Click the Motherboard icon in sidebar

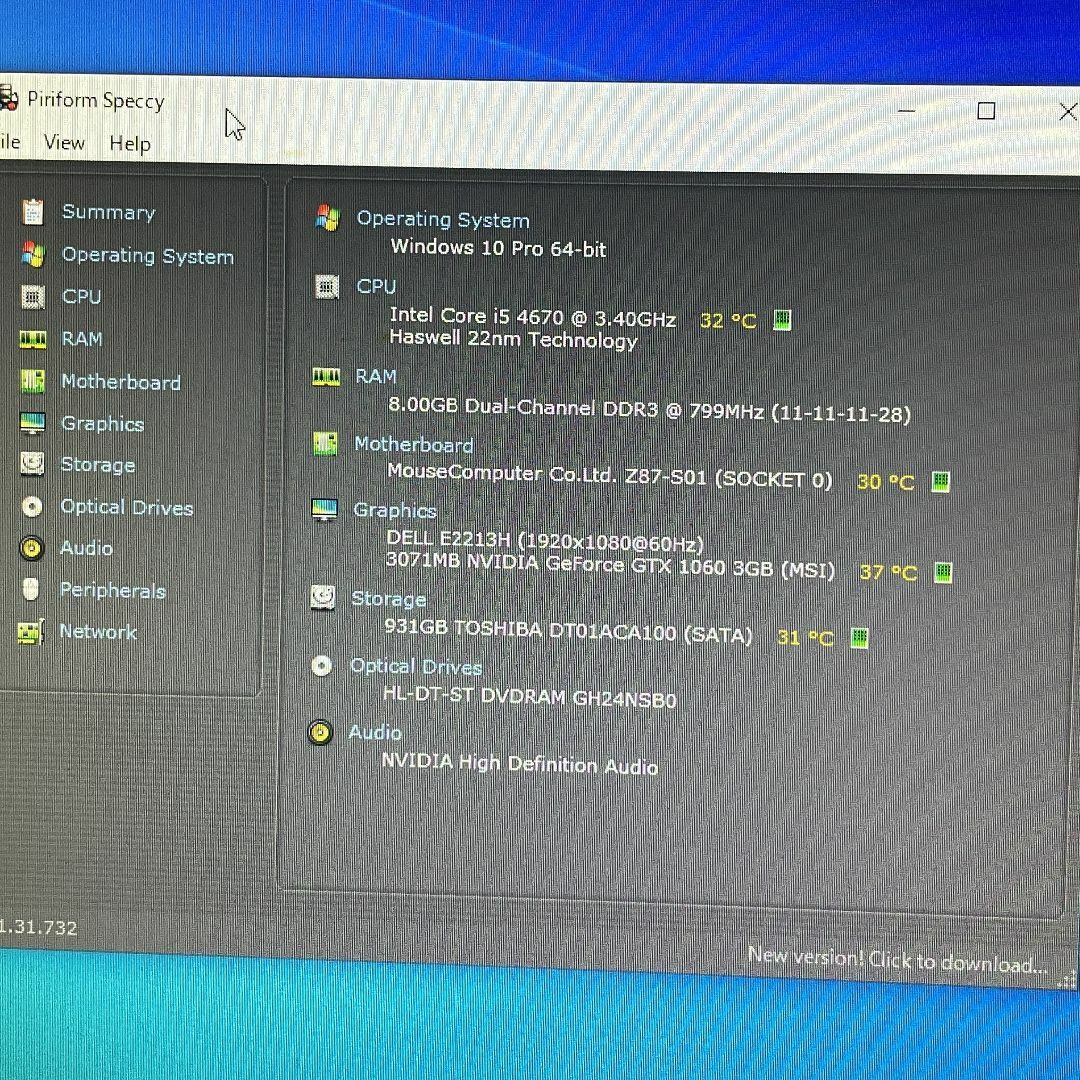(x=32, y=381)
